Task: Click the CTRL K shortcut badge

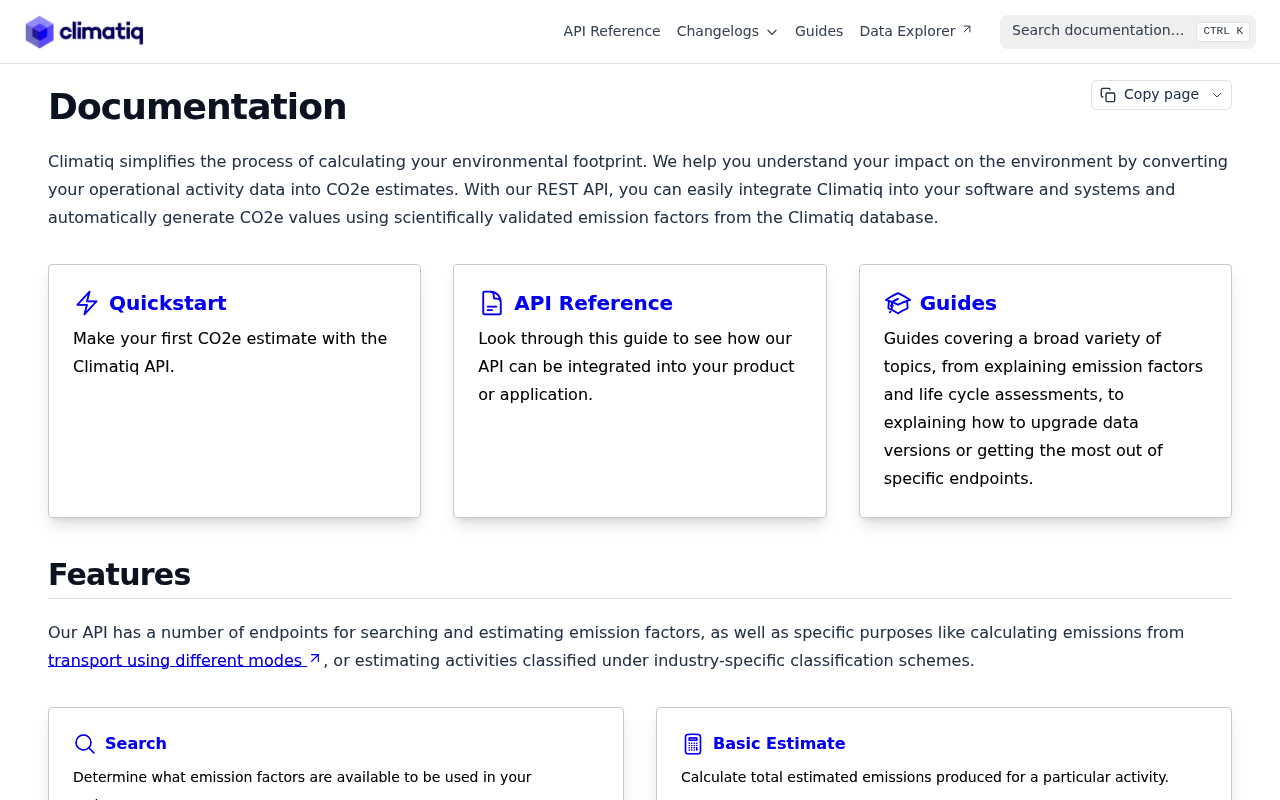Action: pyautogui.click(x=1223, y=31)
